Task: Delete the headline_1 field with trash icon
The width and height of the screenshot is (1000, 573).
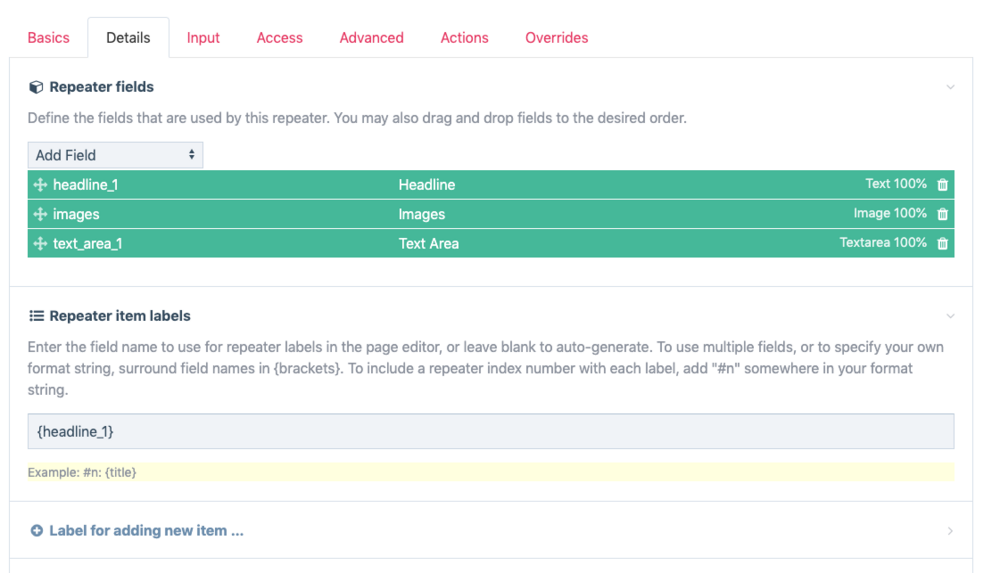Action: (942, 185)
